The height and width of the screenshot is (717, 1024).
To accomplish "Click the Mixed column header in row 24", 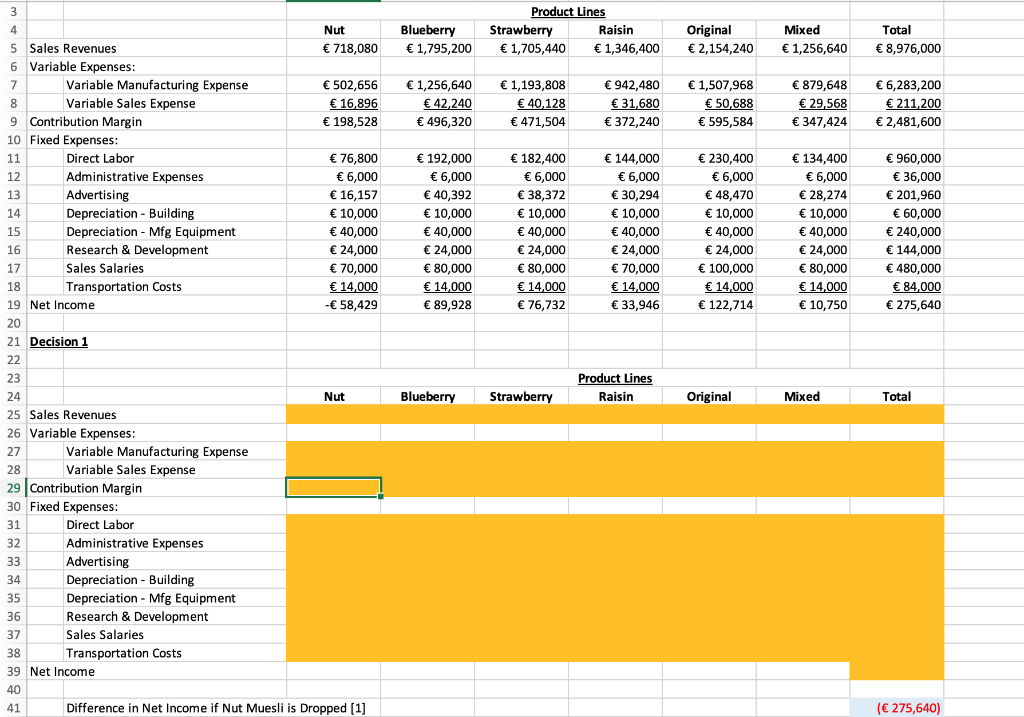I will [802, 396].
